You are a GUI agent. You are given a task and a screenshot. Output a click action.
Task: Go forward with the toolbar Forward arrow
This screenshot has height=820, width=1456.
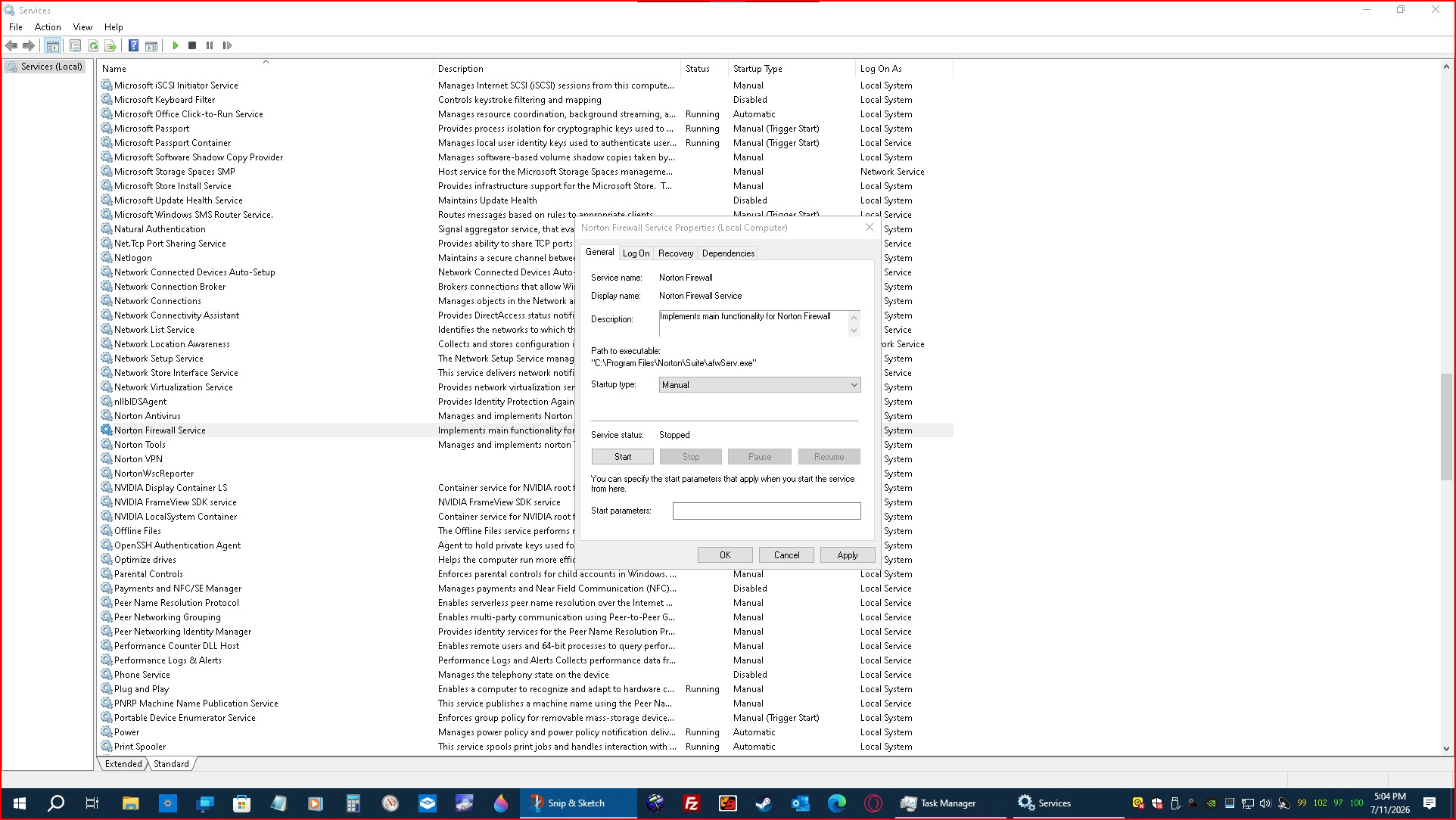click(29, 45)
